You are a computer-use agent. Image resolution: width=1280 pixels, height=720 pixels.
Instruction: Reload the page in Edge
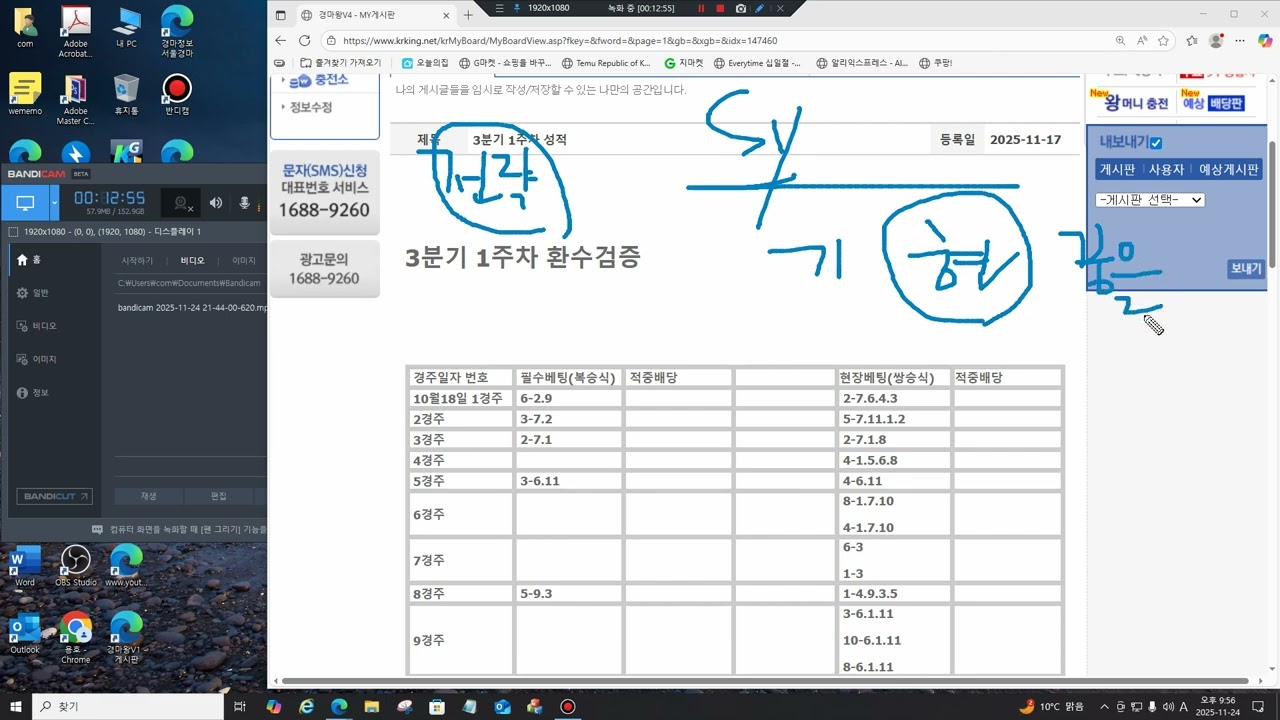pyautogui.click(x=307, y=41)
